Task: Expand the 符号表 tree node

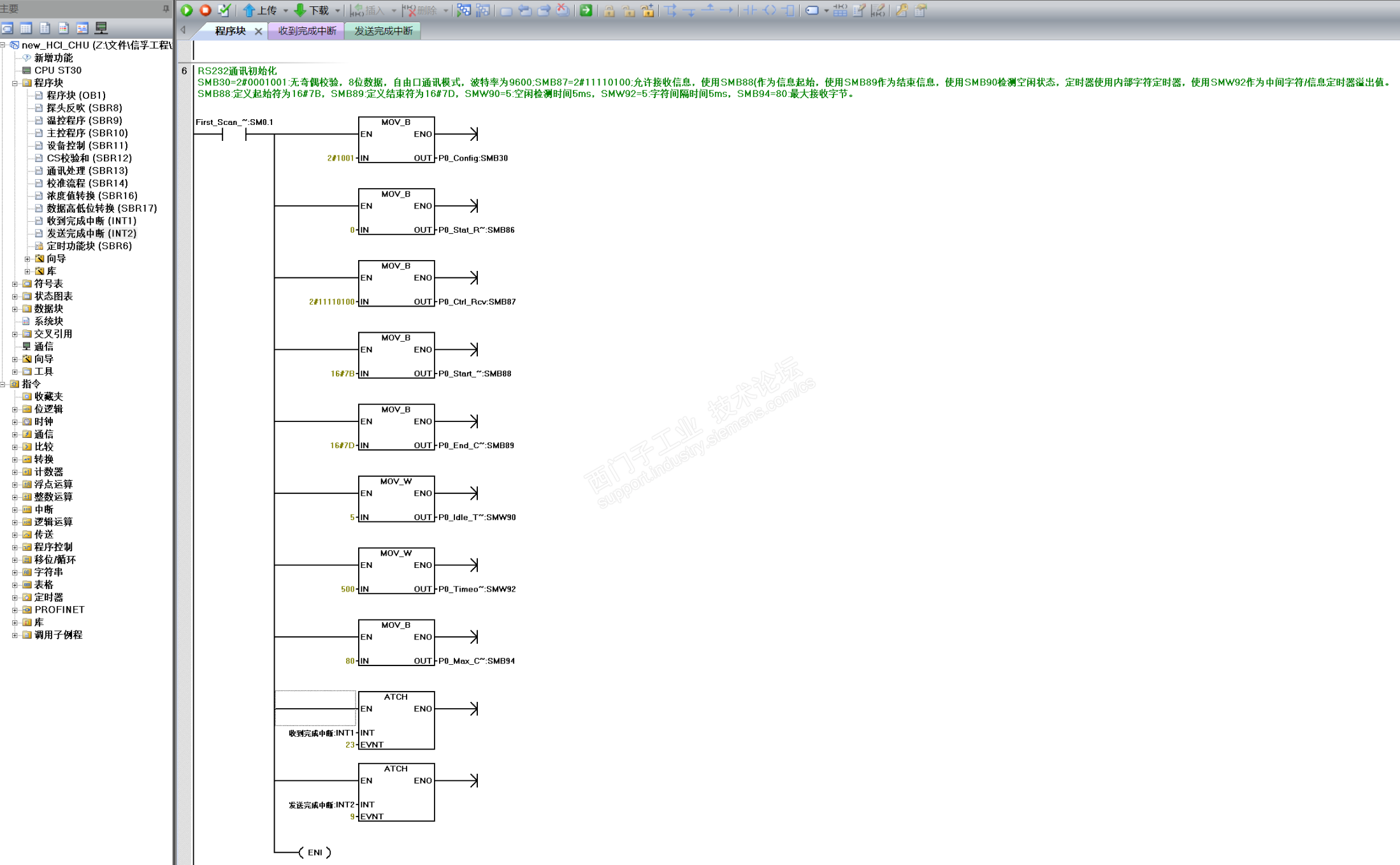Action: (15, 284)
